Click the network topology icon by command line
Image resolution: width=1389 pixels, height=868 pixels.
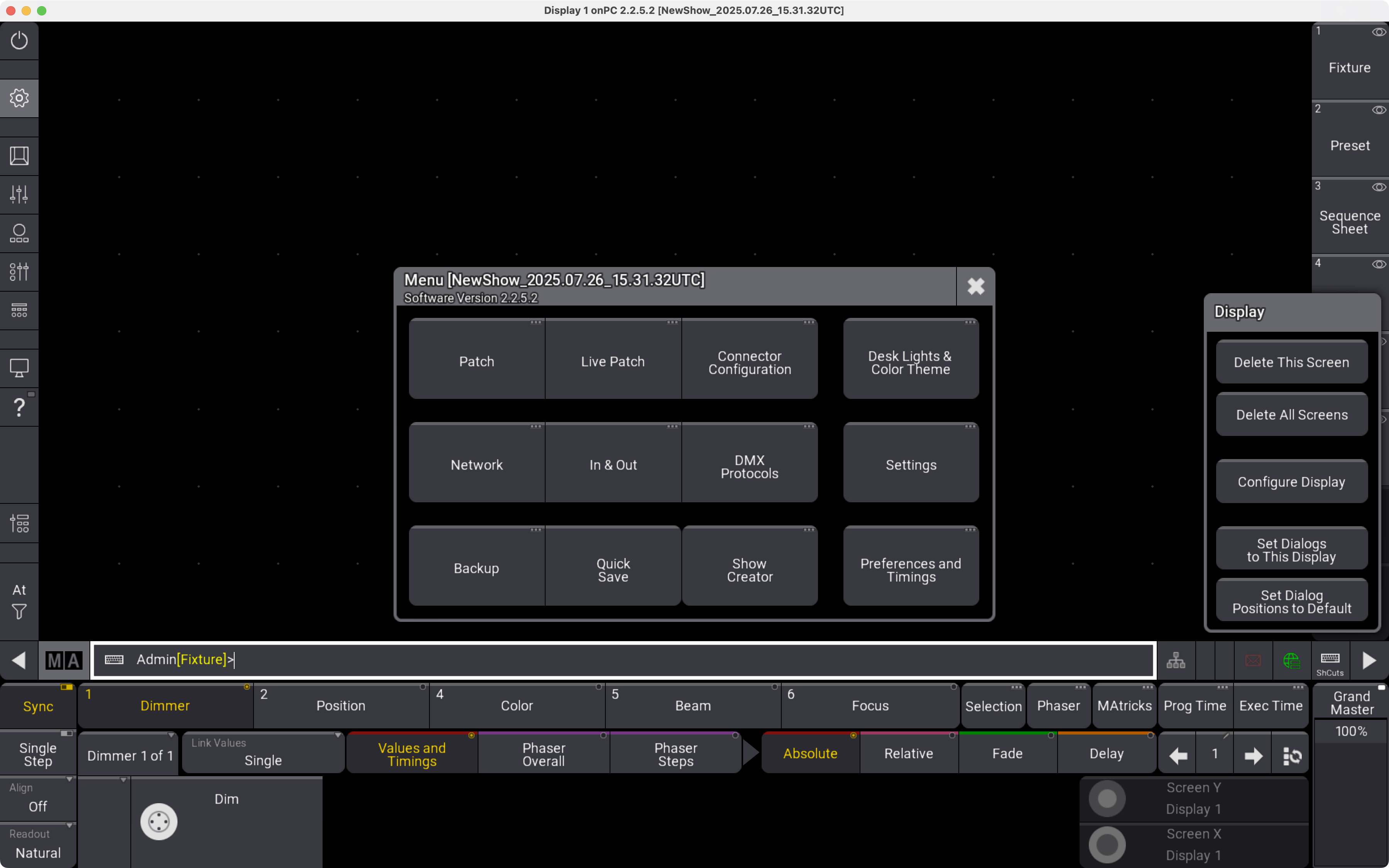coord(1176,660)
